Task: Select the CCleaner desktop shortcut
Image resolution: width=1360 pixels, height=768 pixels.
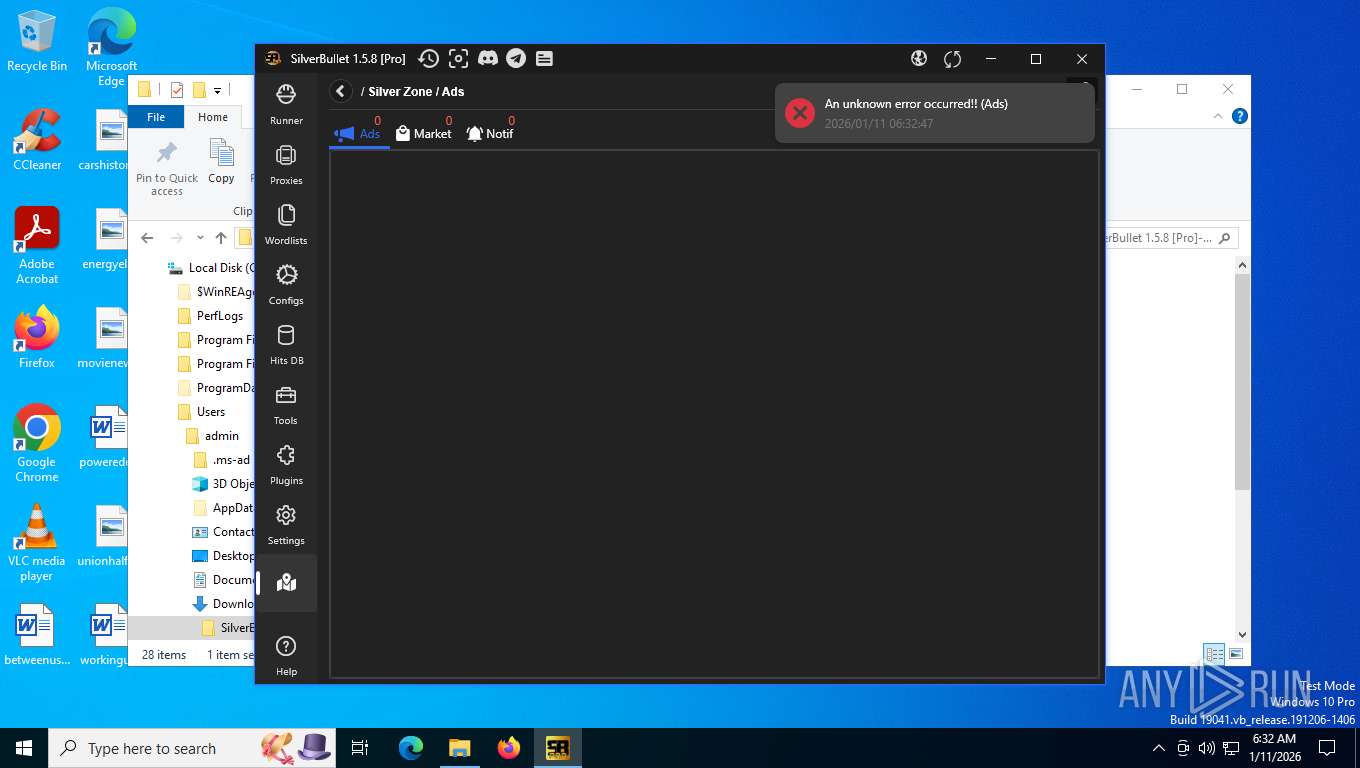Action: click(x=37, y=139)
